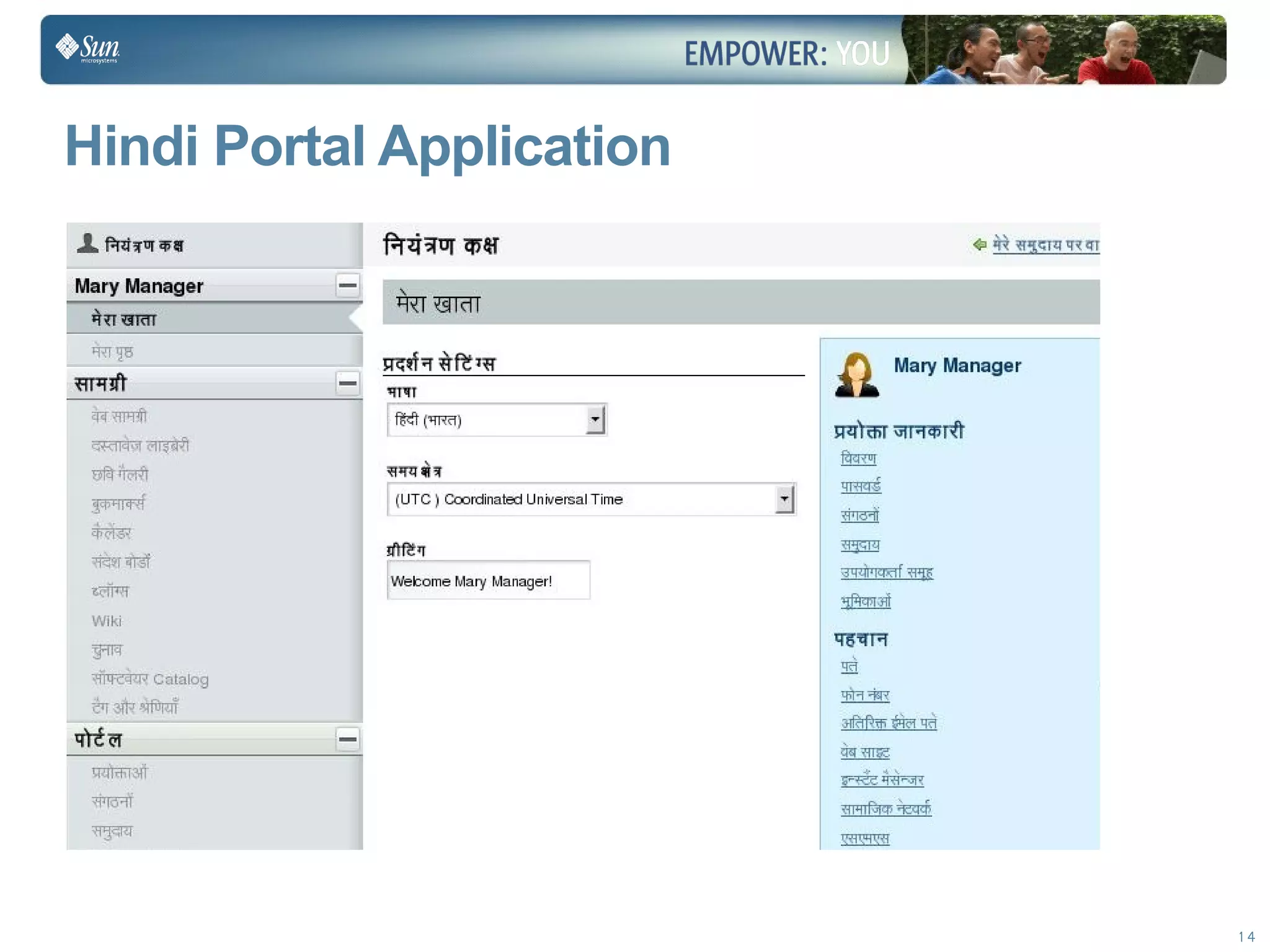
Task: Click the एसएमएस link
Action: pos(865,838)
